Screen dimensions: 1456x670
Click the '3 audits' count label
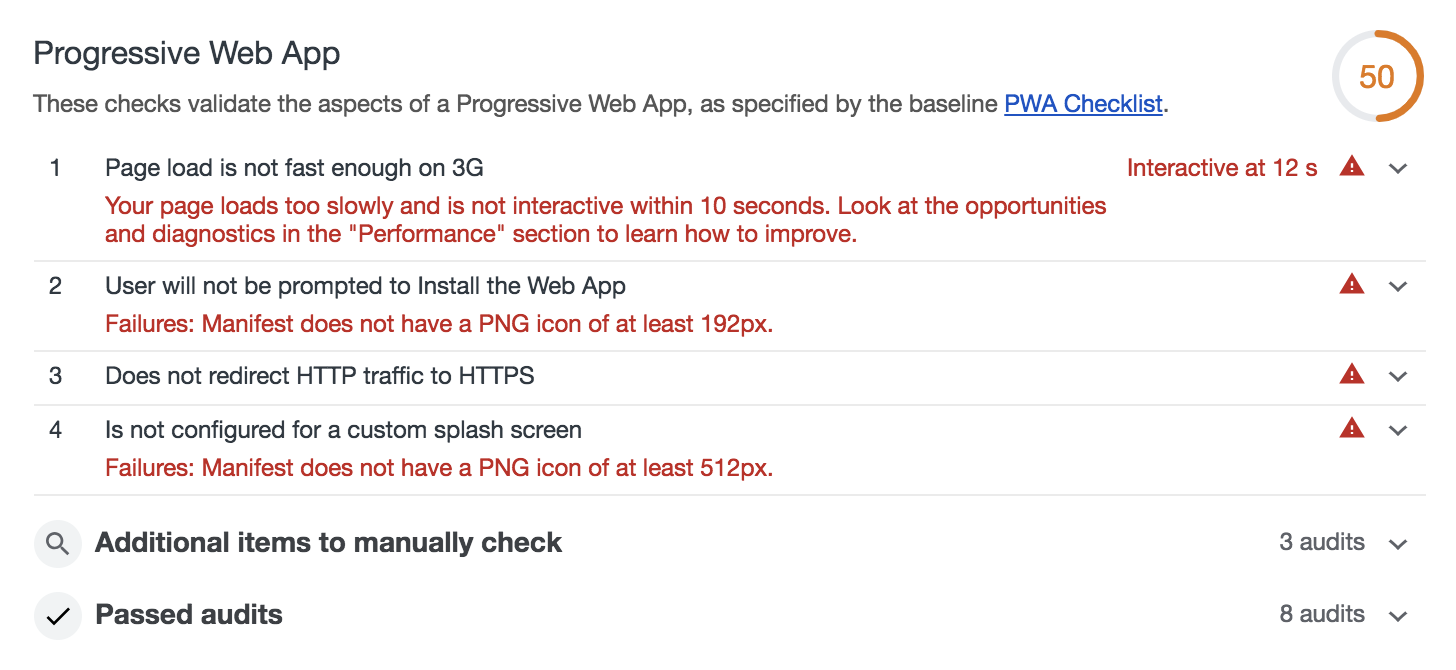[x=1322, y=542]
